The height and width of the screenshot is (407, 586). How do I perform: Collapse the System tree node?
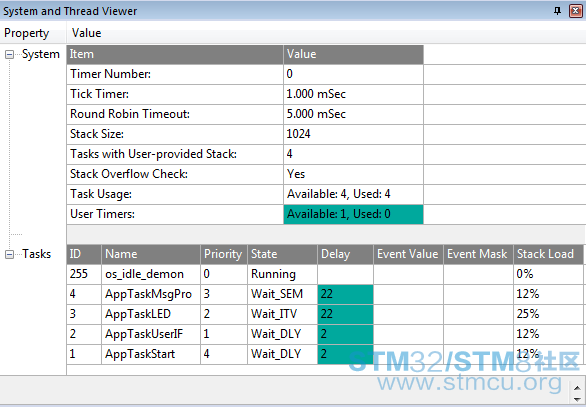coord(9,55)
